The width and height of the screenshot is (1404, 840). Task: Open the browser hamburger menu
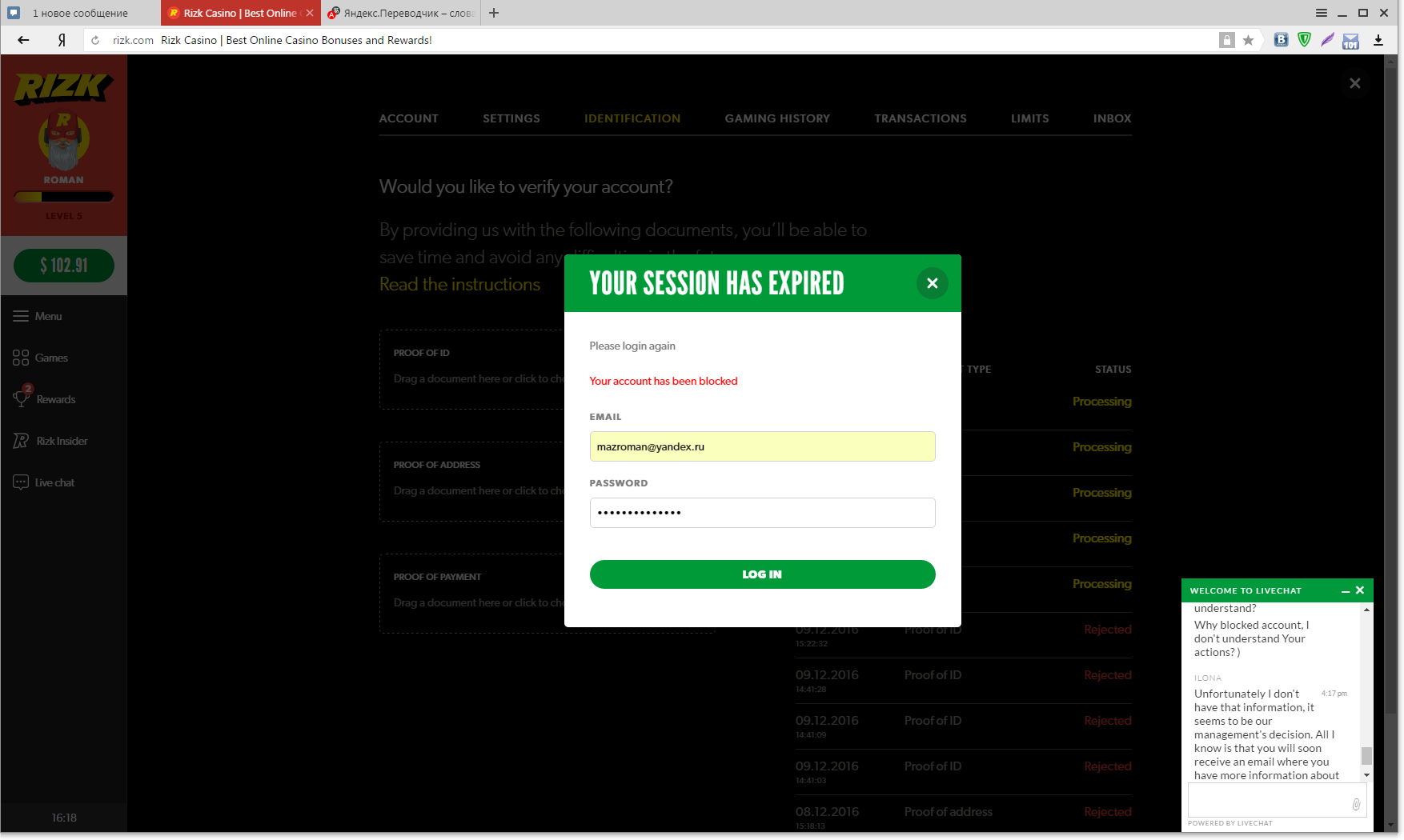pos(1322,13)
